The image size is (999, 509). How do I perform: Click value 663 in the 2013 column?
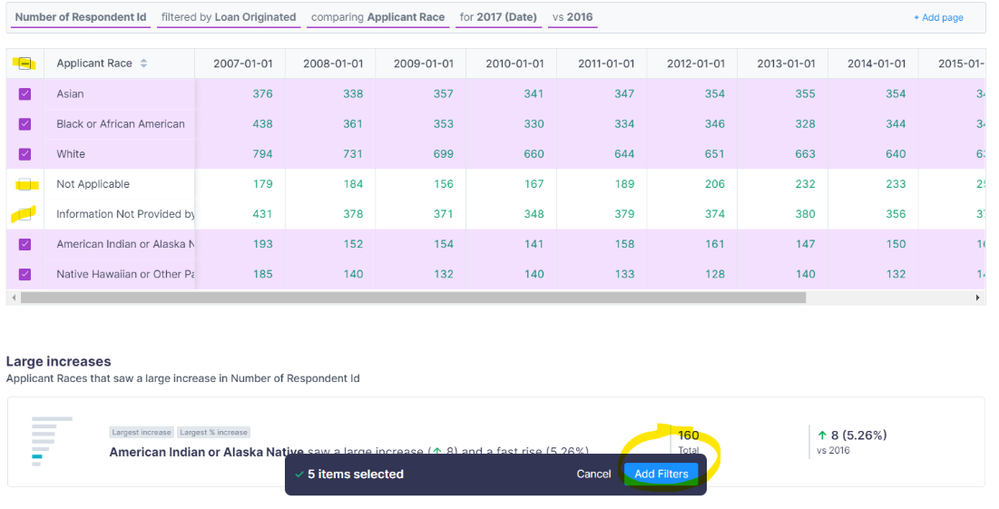coord(805,154)
